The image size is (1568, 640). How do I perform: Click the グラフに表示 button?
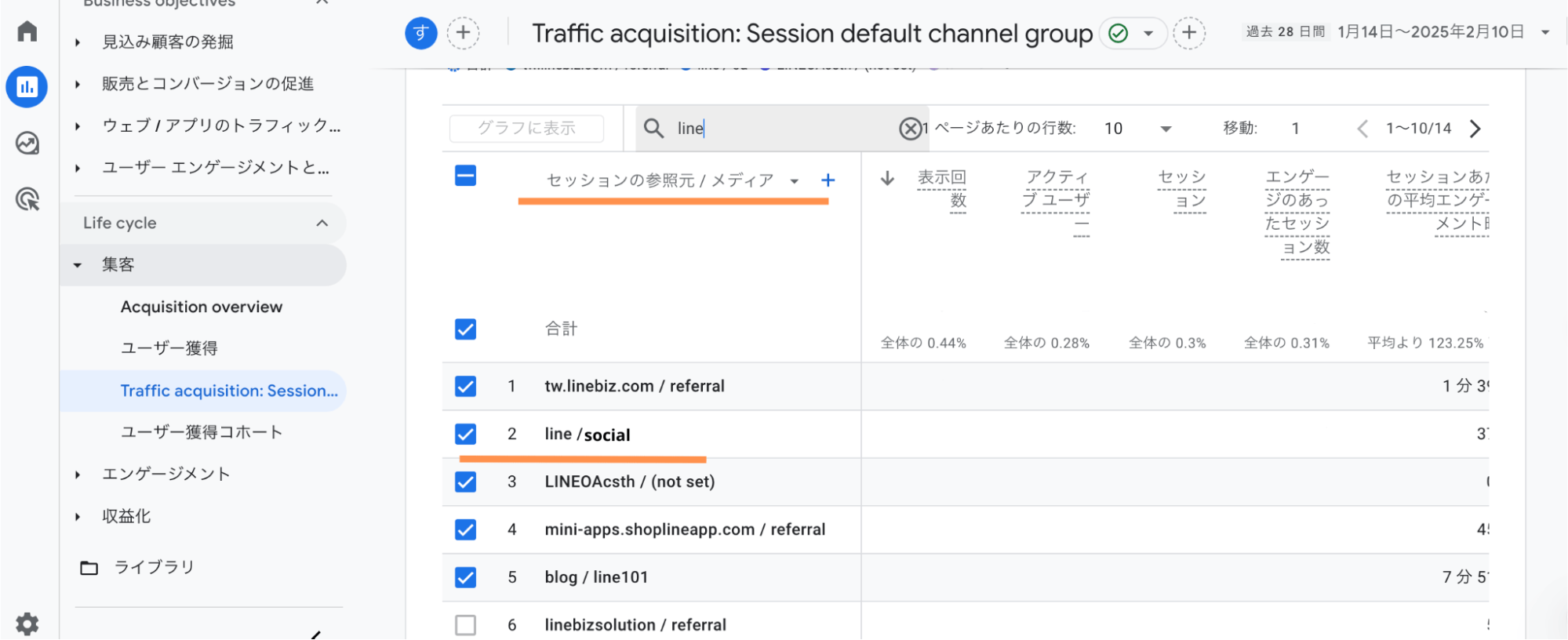coord(526,129)
